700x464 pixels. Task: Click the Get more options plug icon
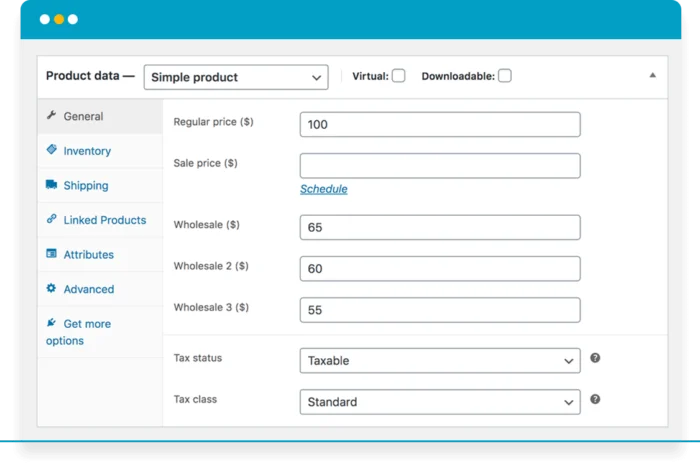click(51, 323)
